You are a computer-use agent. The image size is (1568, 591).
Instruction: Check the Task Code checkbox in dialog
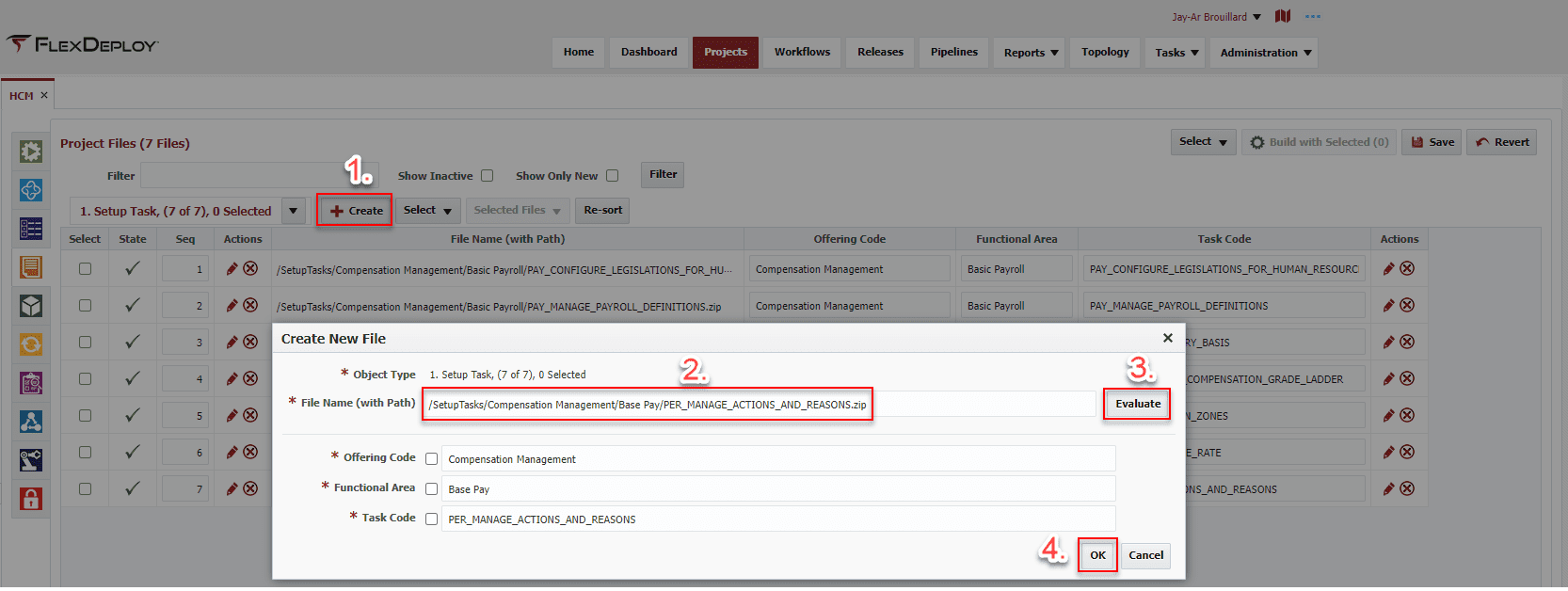coord(432,519)
